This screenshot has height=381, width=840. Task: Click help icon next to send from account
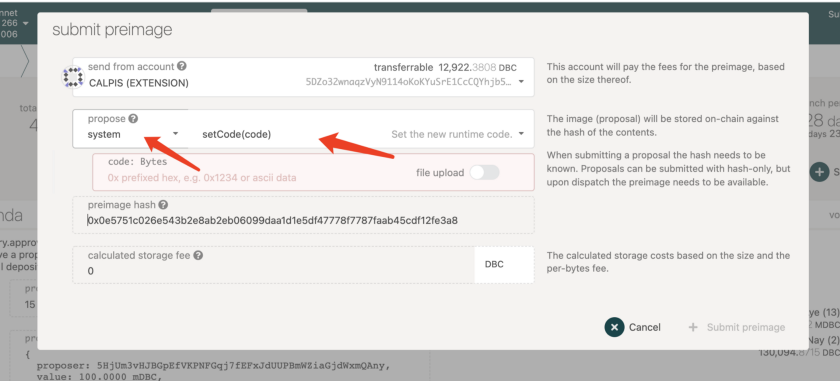click(x=182, y=66)
